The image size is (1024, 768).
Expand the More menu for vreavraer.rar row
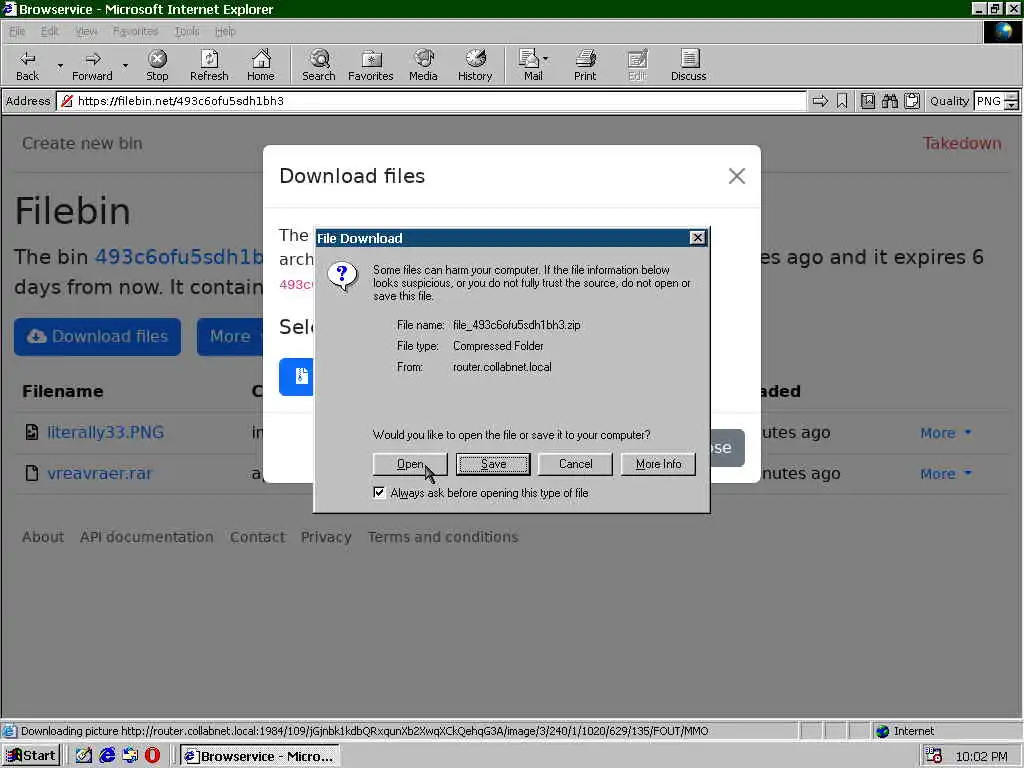click(x=946, y=473)
